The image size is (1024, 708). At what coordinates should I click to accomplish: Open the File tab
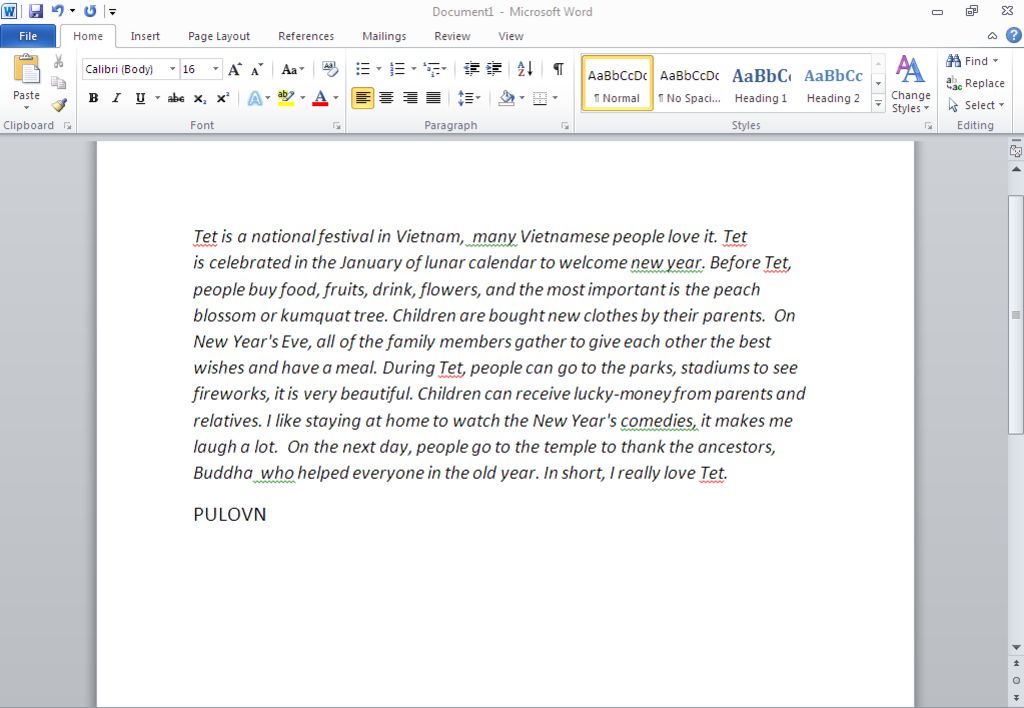tap(28, 36)
